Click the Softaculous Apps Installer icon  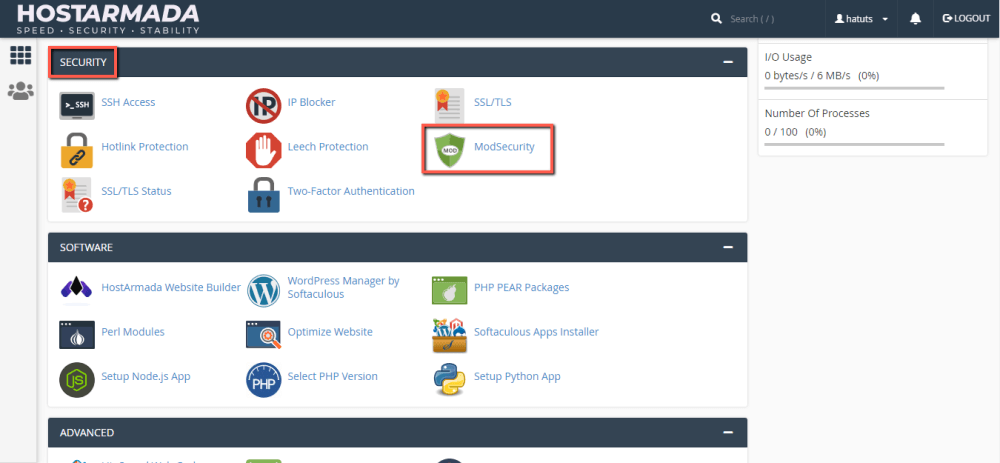point(450,335)
